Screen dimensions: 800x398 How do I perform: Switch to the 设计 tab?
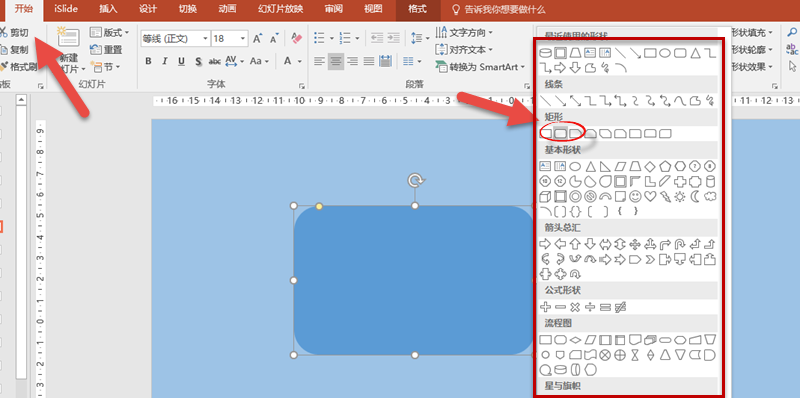pyautogui.click(x=148, y=9)
